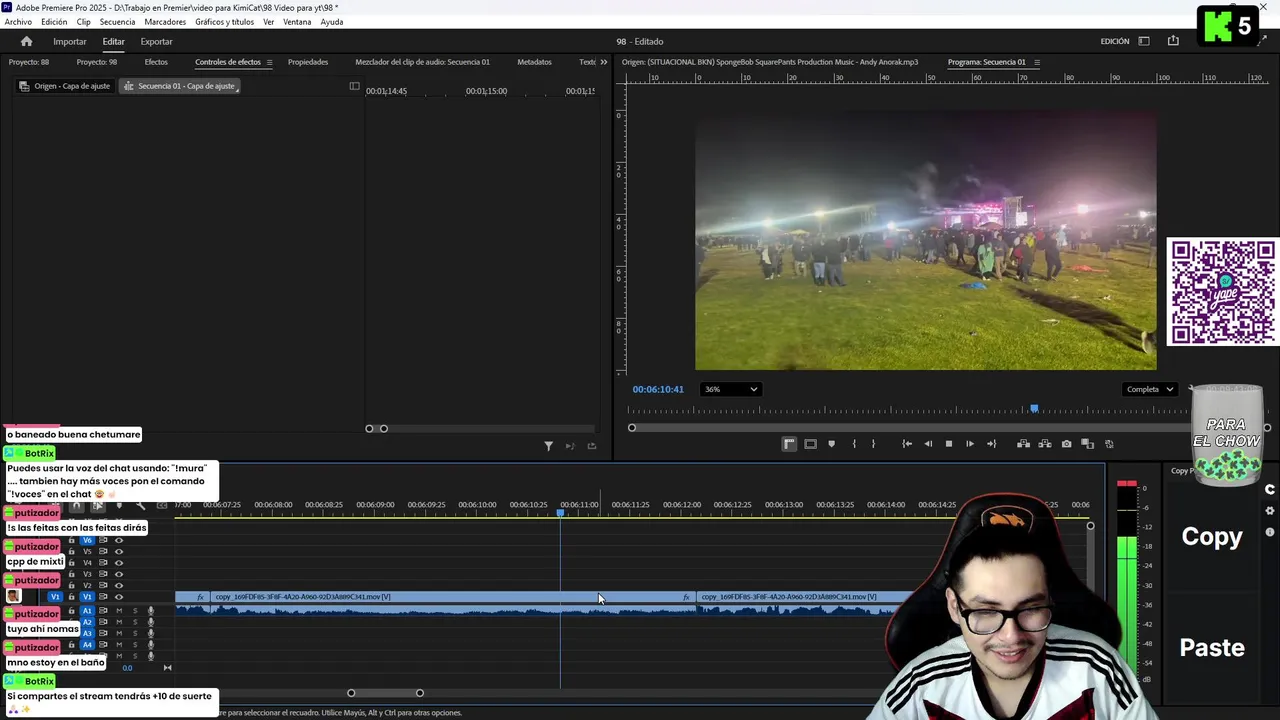Target track V1 with the V1 label
1280x720 pixels.
pyautogui.click(x=87, y=597)
